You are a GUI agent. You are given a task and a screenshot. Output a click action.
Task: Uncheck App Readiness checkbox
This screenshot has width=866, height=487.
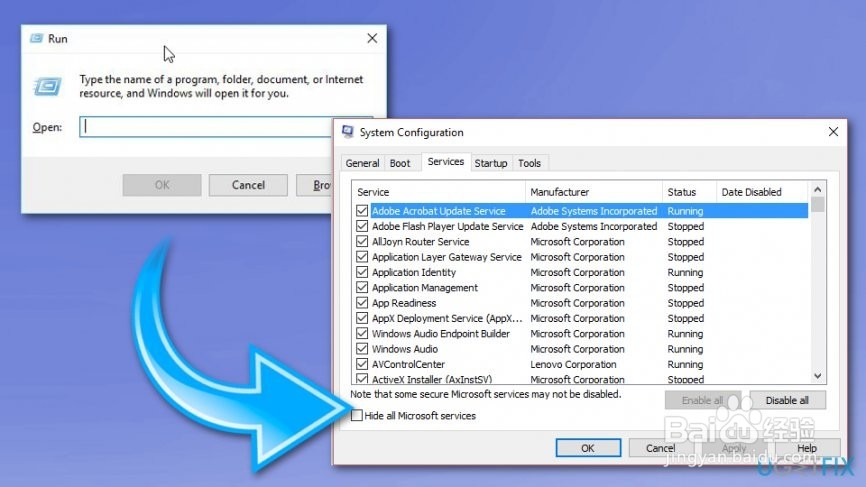pyautogui.click(x=362, y=303)
